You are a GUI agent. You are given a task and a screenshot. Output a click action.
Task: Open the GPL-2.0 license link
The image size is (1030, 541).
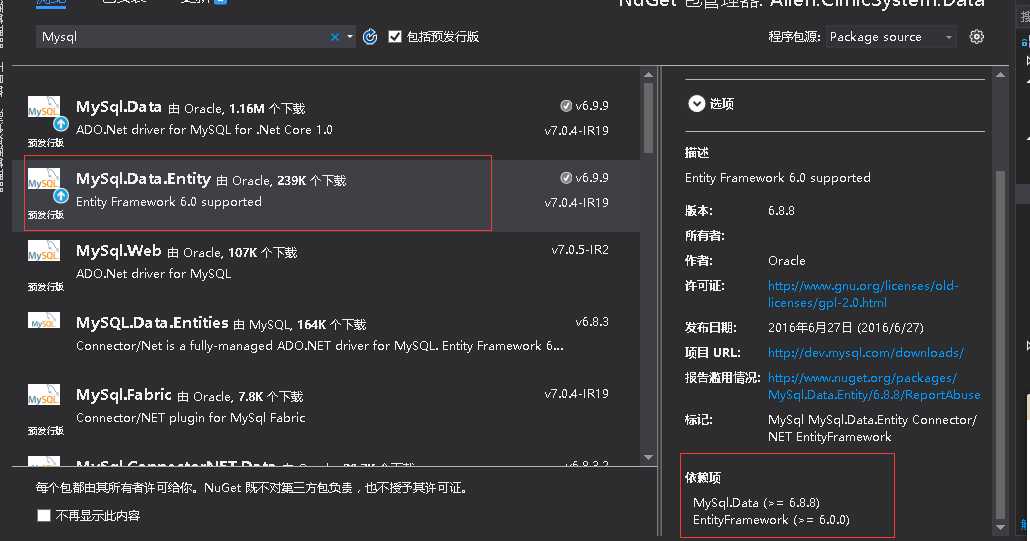[x=863, y=294]
